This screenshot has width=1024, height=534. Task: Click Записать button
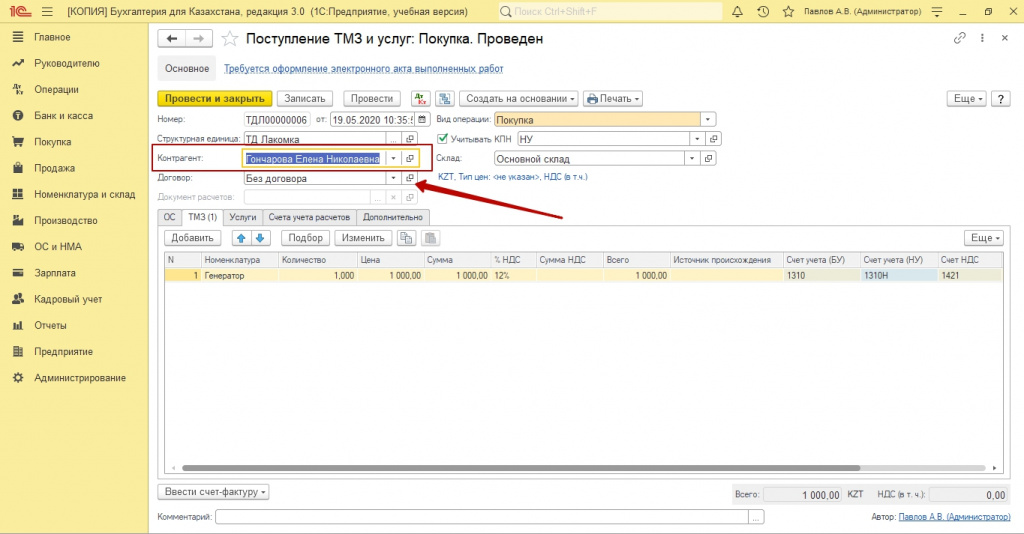point(304,99)
